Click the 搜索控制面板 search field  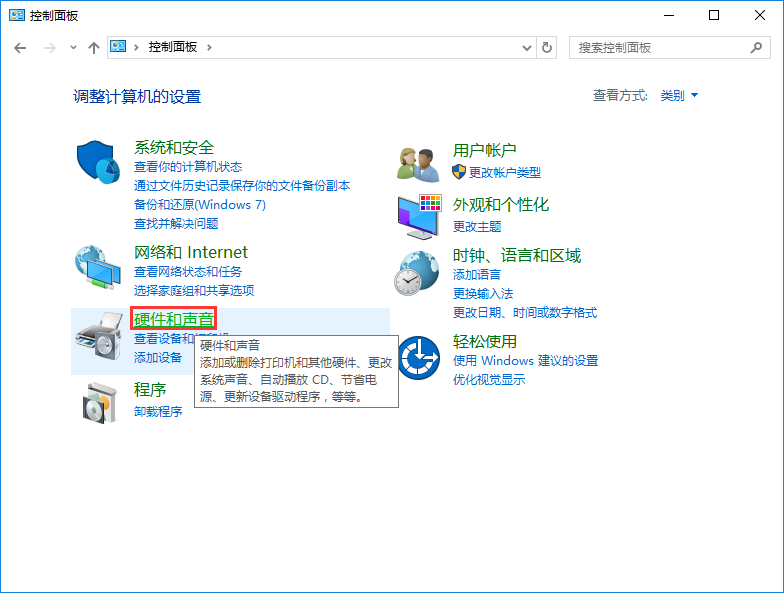point(660,47)
